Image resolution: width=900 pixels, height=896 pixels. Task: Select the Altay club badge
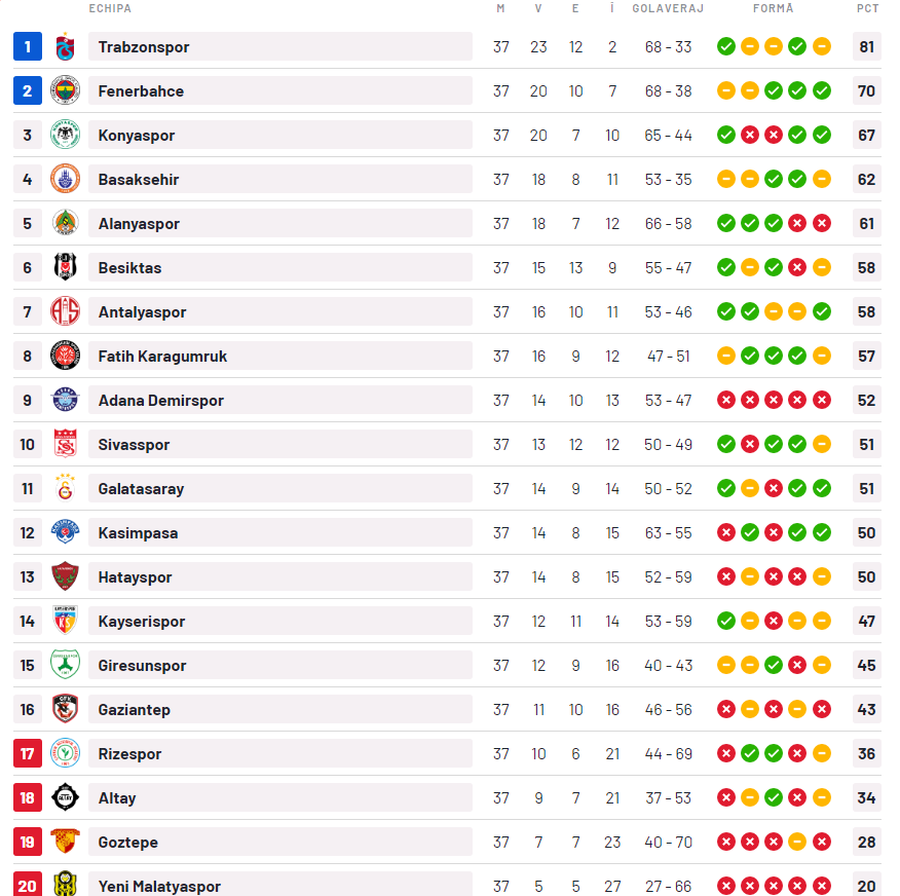point(65,798)
